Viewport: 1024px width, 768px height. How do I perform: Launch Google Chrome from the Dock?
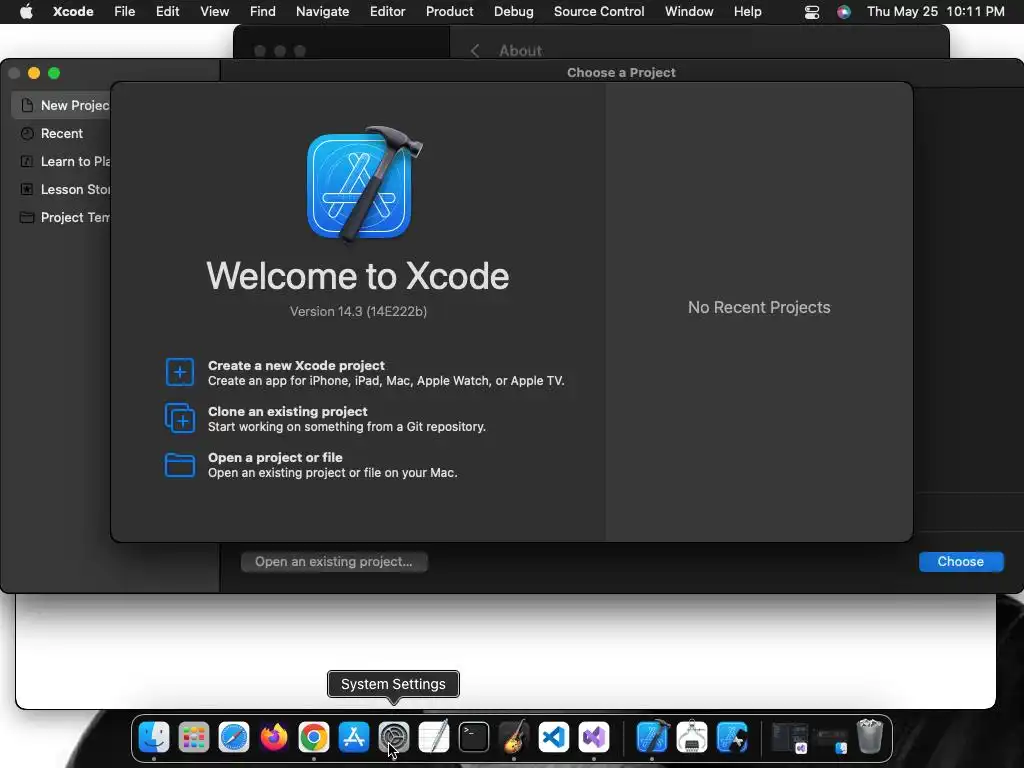pos(314,737)
